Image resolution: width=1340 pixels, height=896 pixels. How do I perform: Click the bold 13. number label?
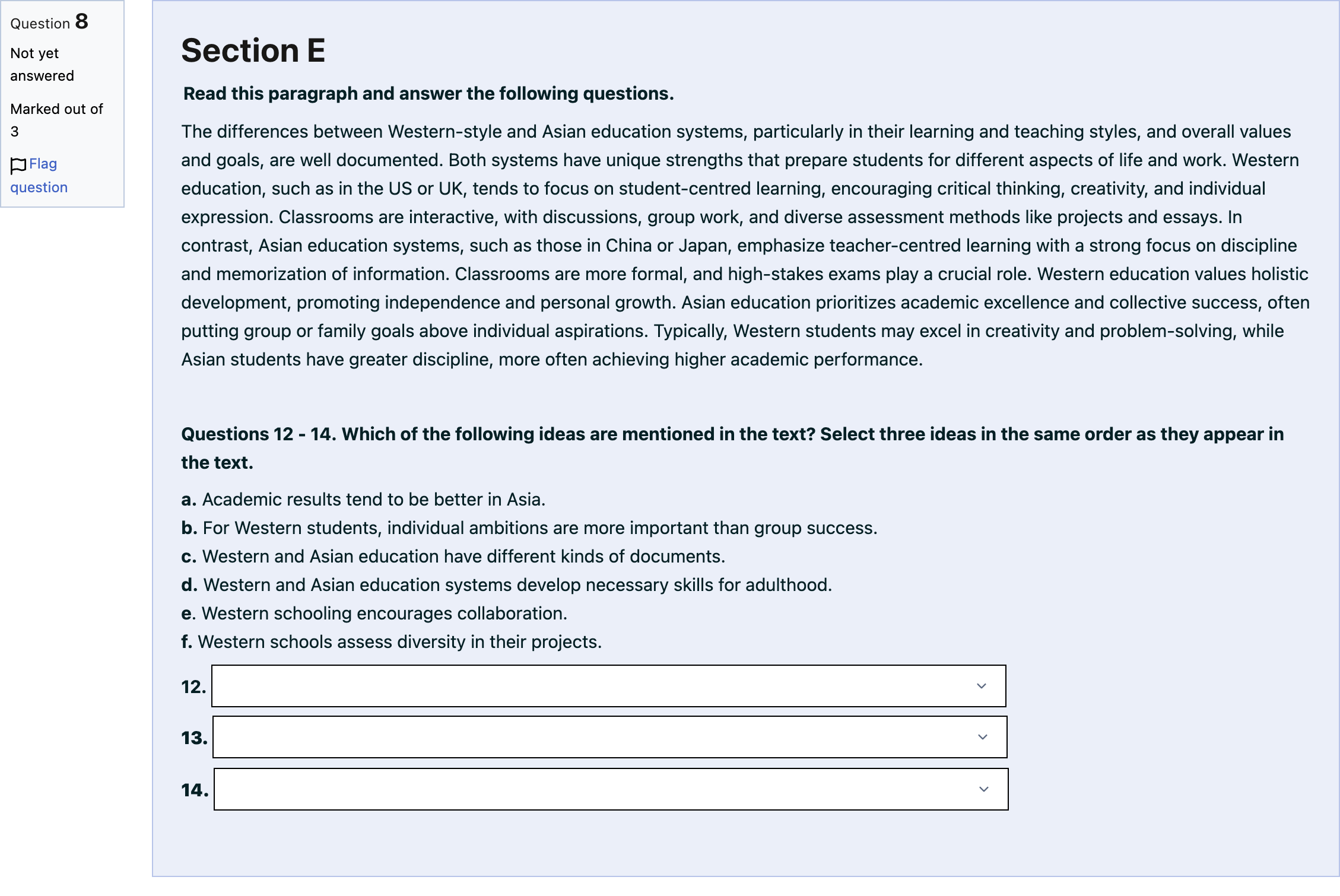click(x=194, y=738)
